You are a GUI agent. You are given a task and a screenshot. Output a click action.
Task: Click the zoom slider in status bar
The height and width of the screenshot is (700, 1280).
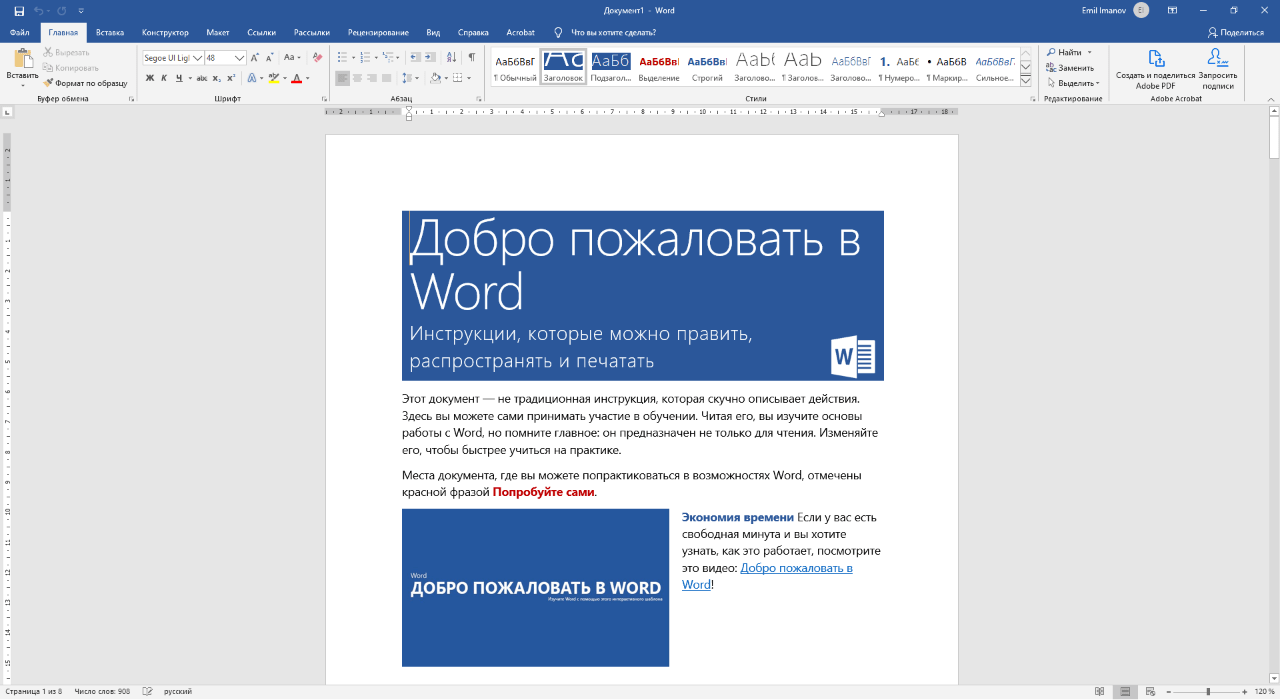[1208, 691]
